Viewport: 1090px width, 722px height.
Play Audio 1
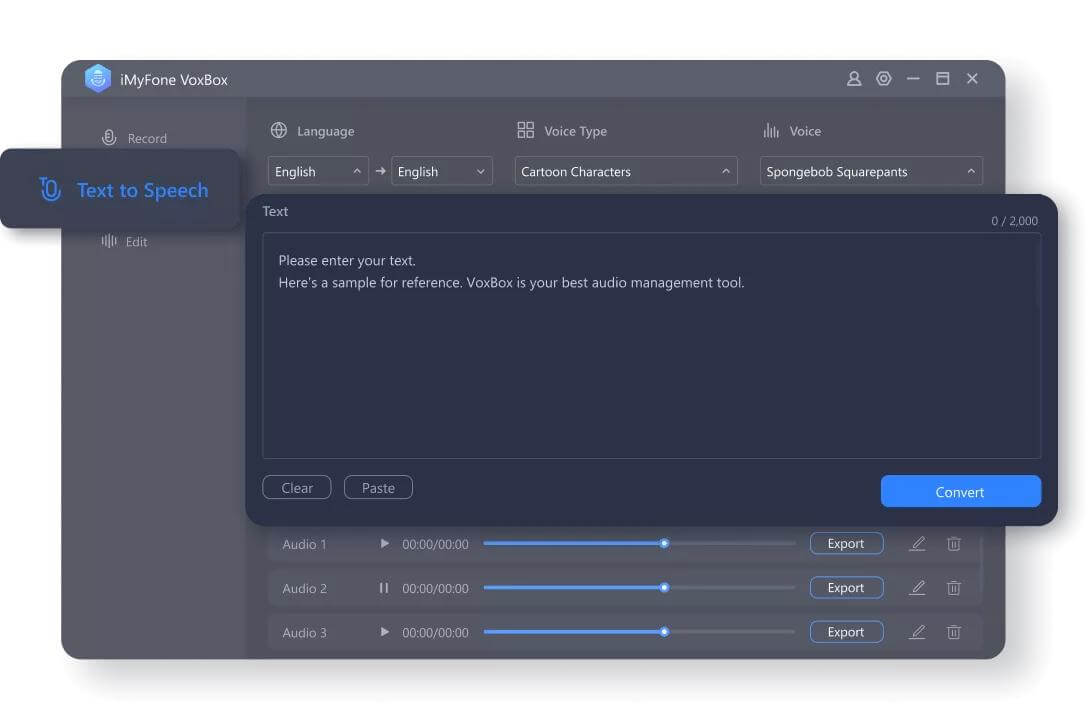(384, 543)
